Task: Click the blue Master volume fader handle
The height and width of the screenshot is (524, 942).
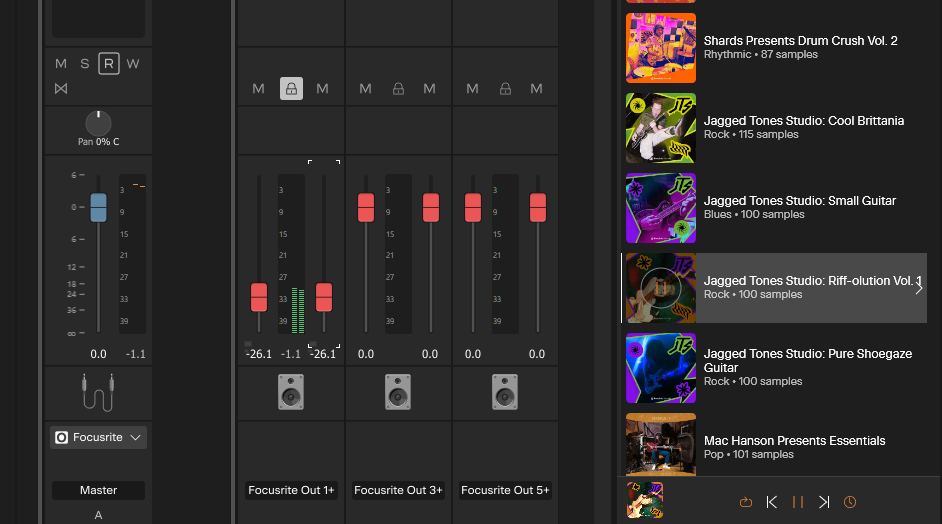Action: [98, 207]
